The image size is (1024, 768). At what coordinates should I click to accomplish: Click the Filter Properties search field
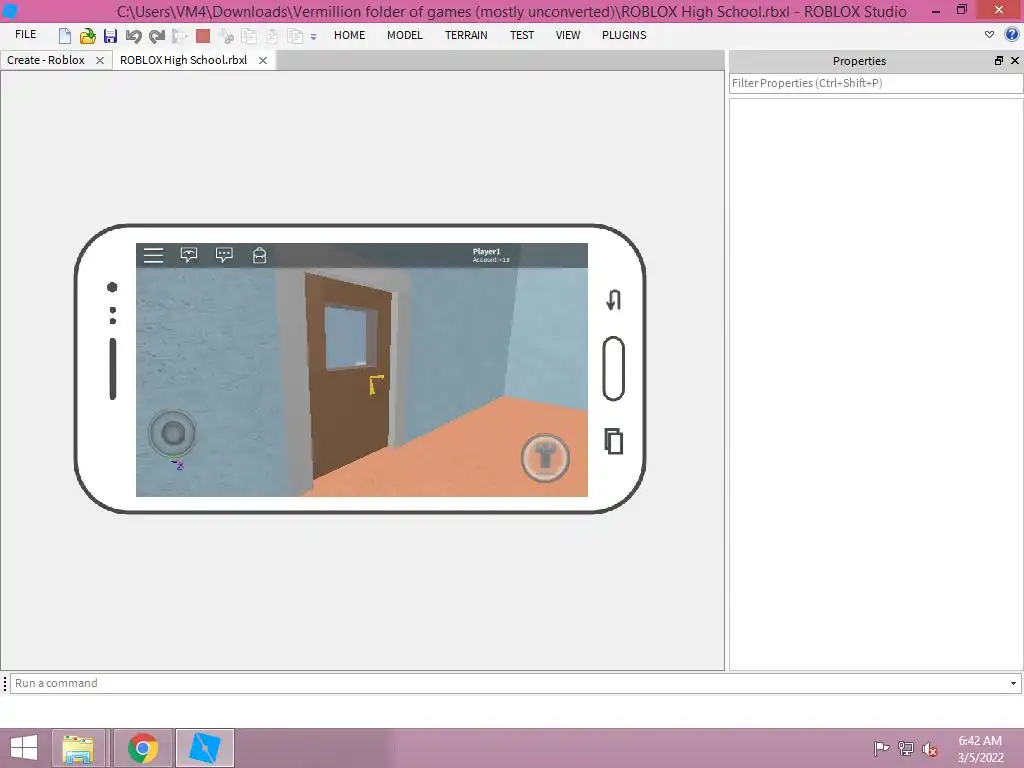tap(876, 83)
